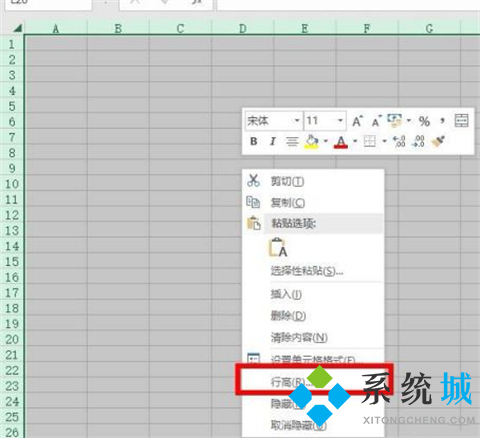Select row 14 header
This screenshot has width=480, height=438.
[x=12, y=246]
